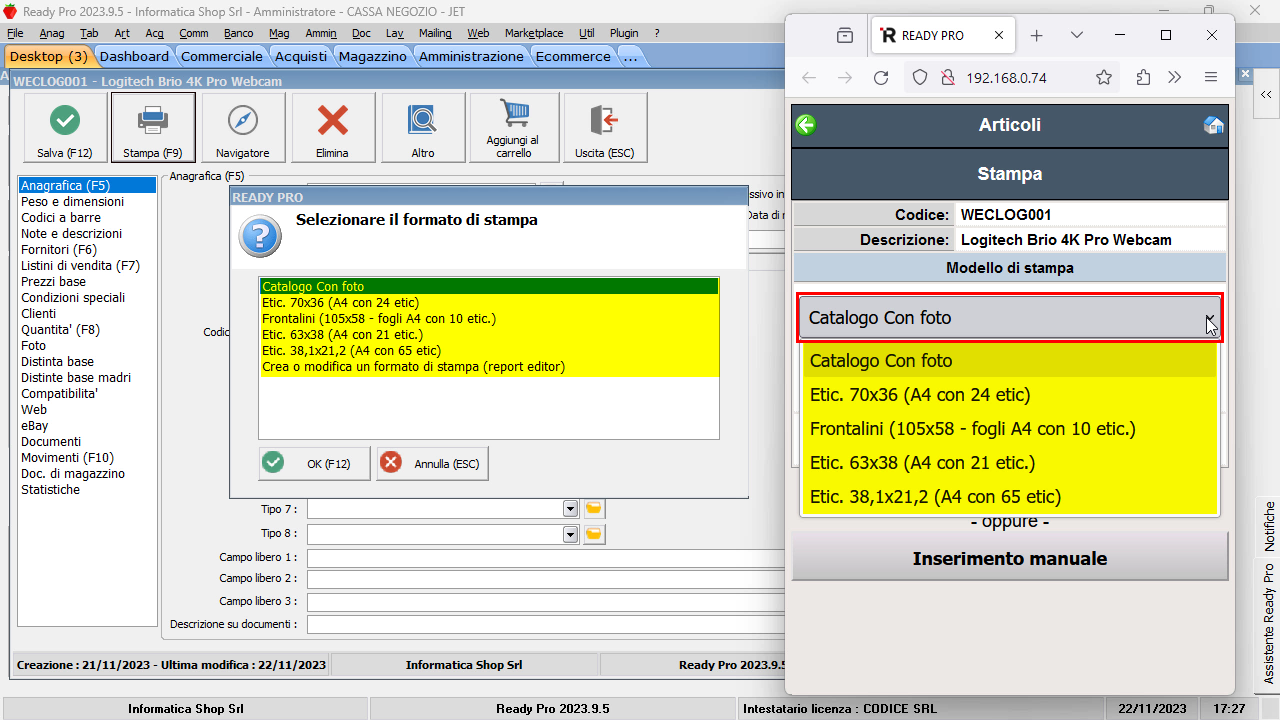The image size is (1280, 720).
Task: Go back in browser history
Action: [809, 77]
